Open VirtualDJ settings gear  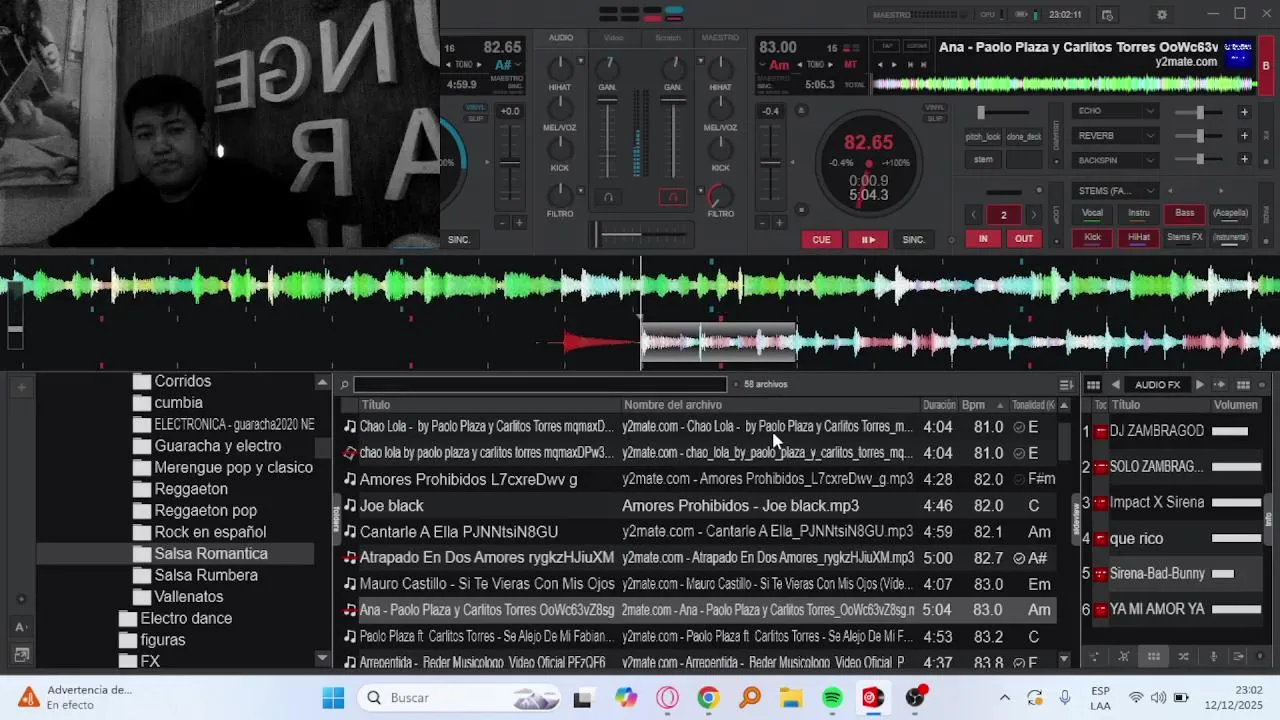coord(1161,15)
